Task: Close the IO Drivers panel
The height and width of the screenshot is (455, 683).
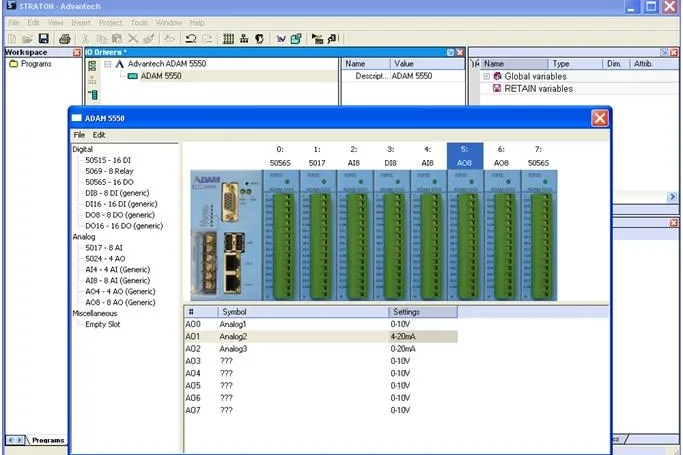Action: (x=460, y=52)
